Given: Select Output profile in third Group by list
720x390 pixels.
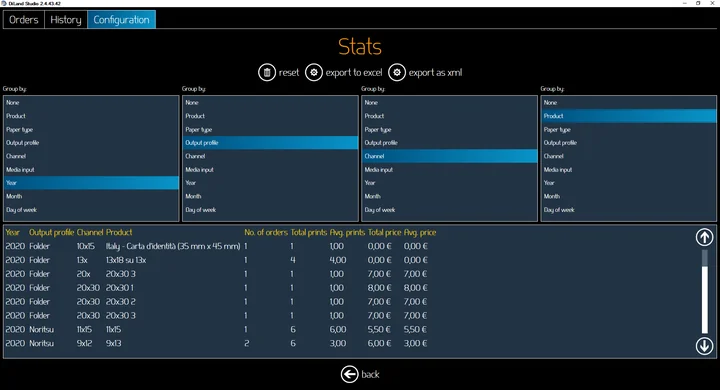Looking at the screenshot, I should click(450, 143).
